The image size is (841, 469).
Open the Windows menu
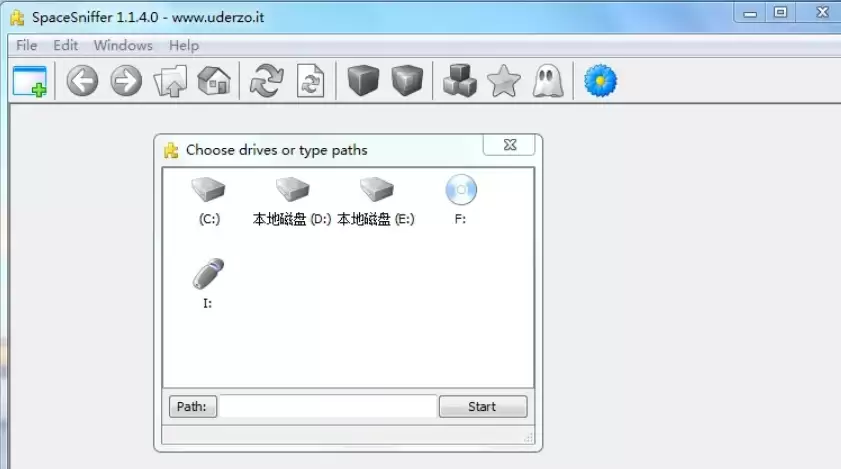click(x=123, y=45)
